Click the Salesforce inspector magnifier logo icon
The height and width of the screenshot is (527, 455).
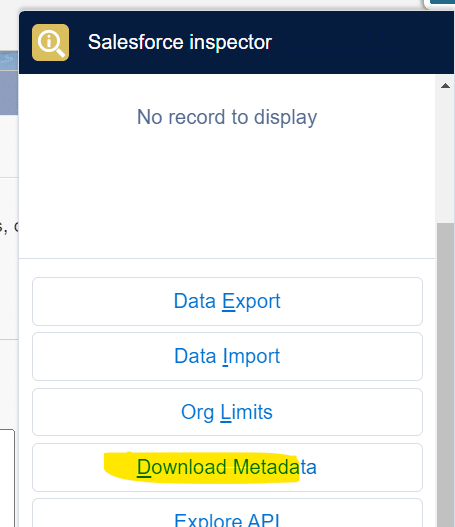(50, 42)
